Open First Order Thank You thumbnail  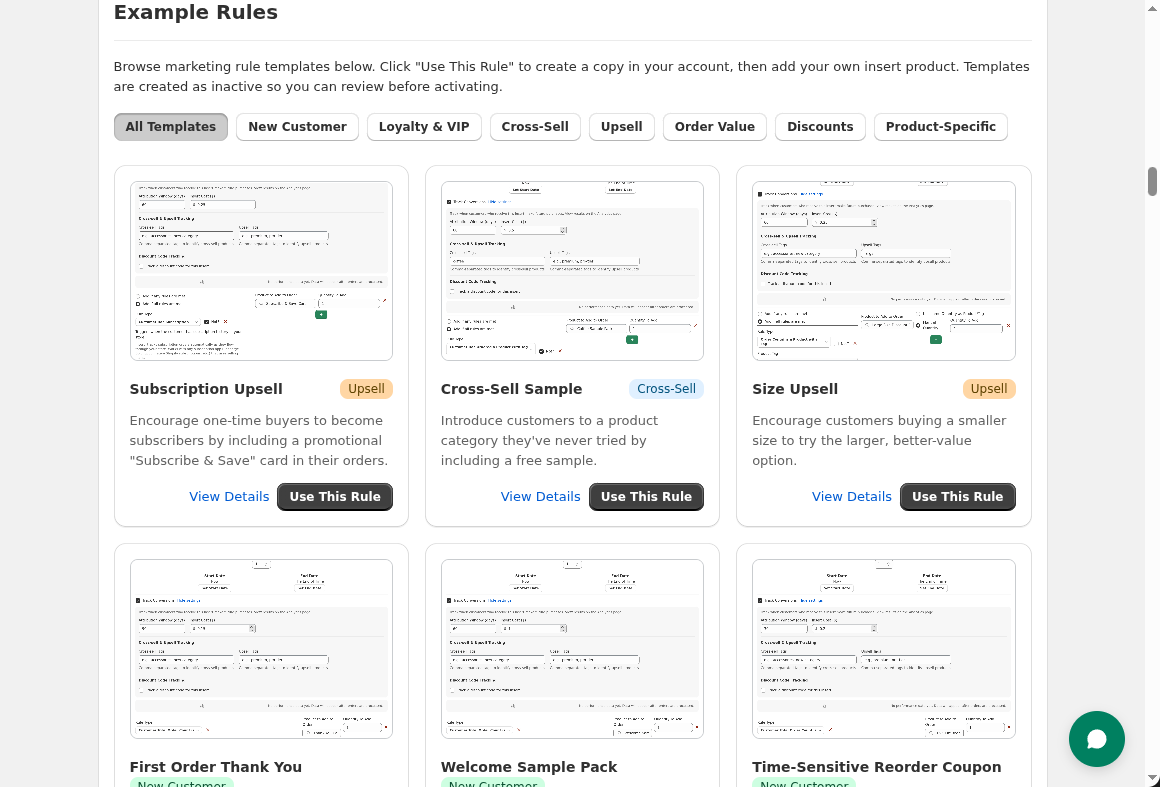[261, 649]
